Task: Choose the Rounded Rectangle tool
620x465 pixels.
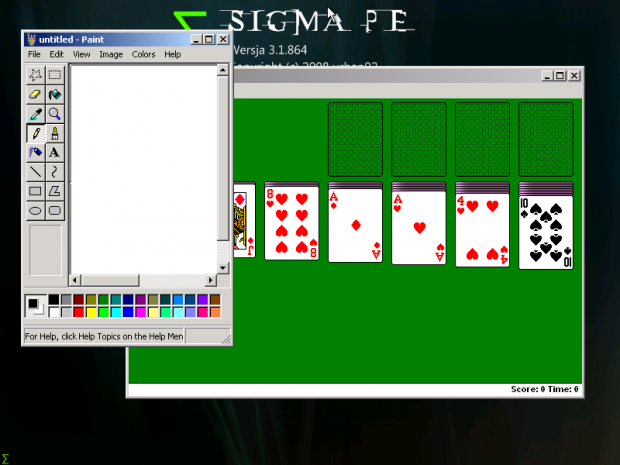Action: (x=55, y=211)
